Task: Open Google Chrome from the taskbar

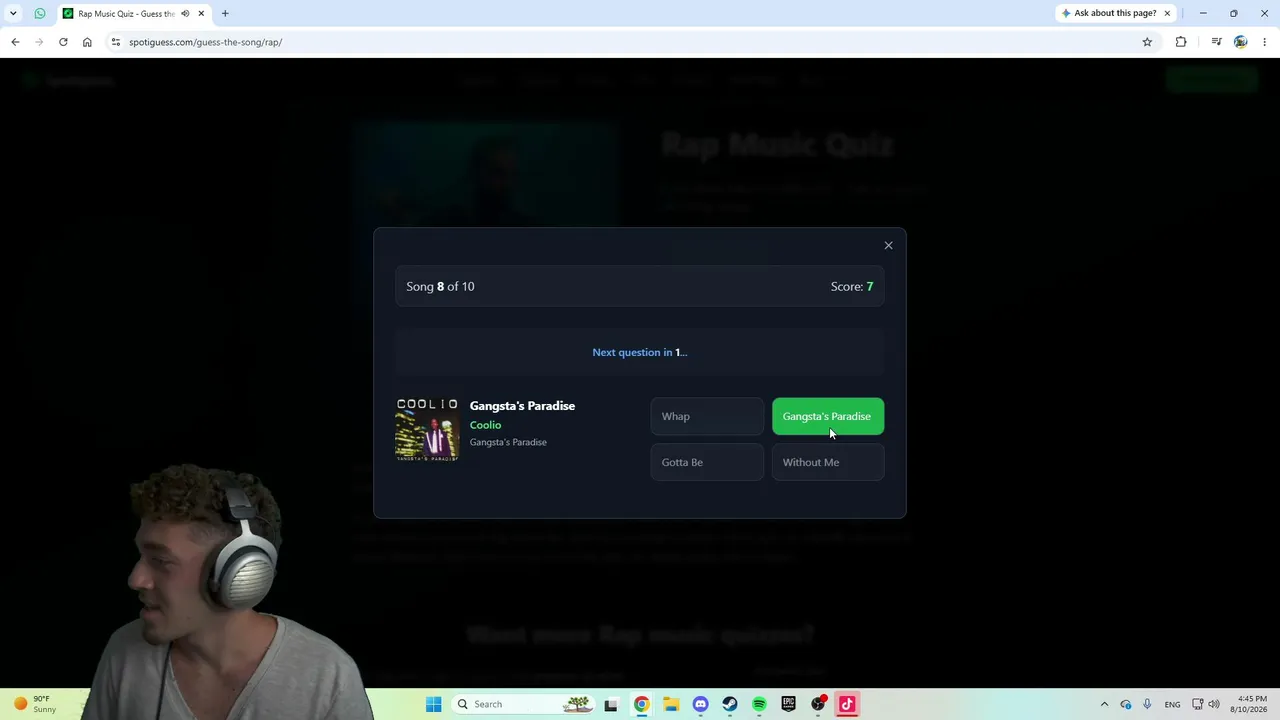Action: point(641,704)
